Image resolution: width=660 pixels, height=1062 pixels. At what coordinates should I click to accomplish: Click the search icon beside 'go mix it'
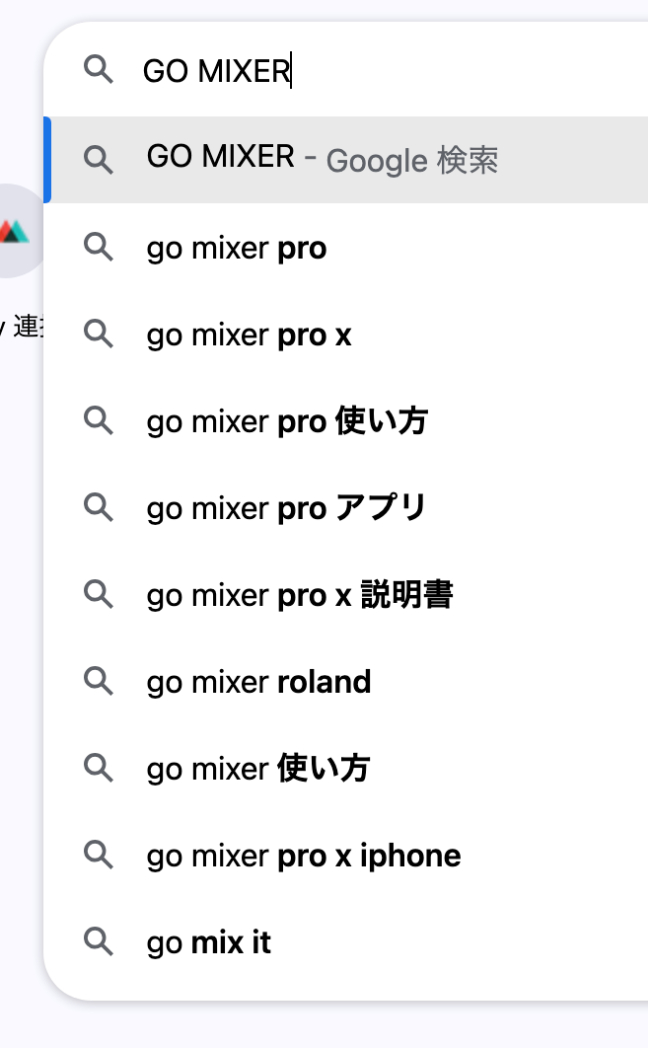tap(98, 941)
